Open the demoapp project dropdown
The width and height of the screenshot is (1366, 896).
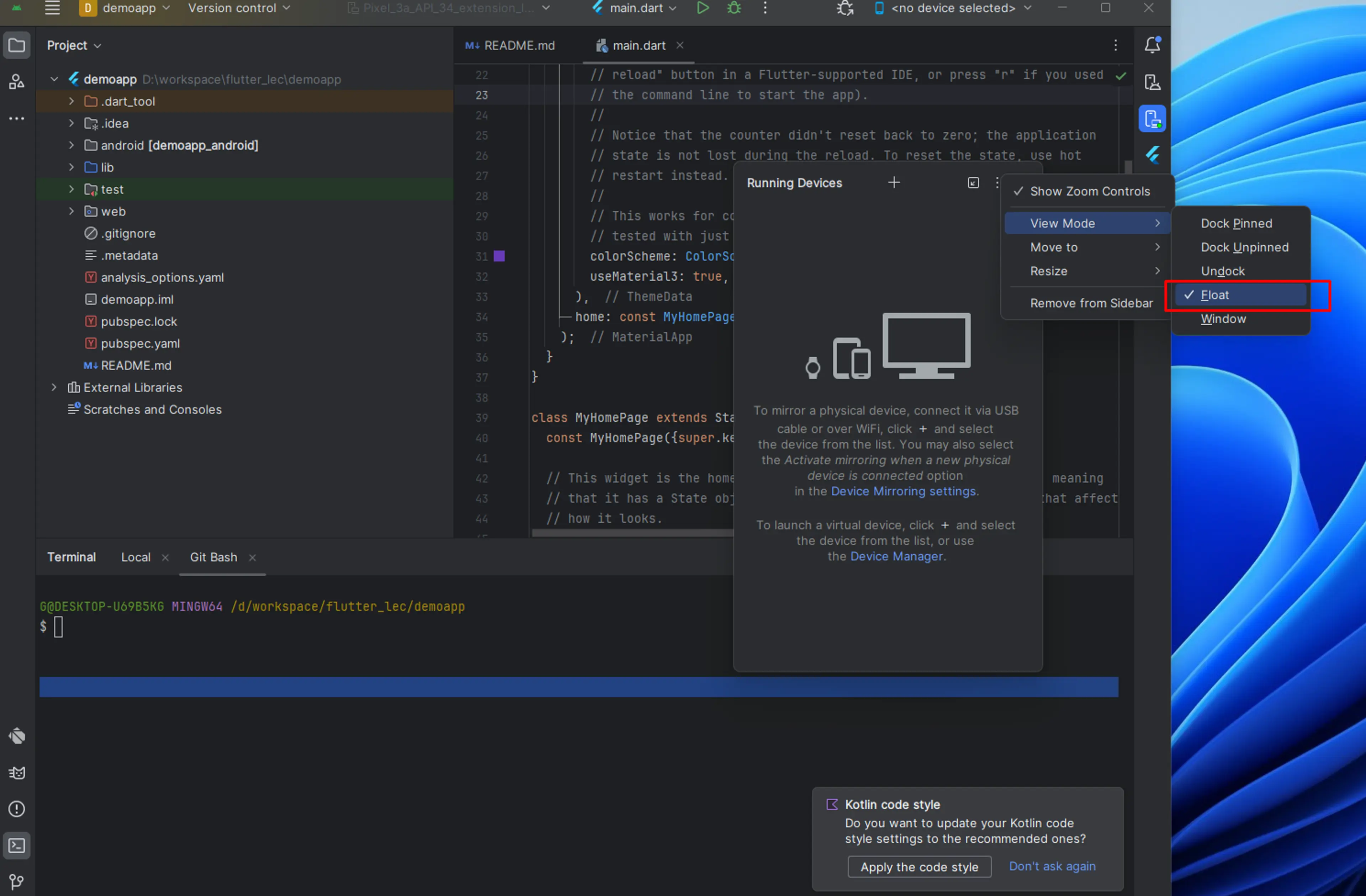(x=125, y=8)
